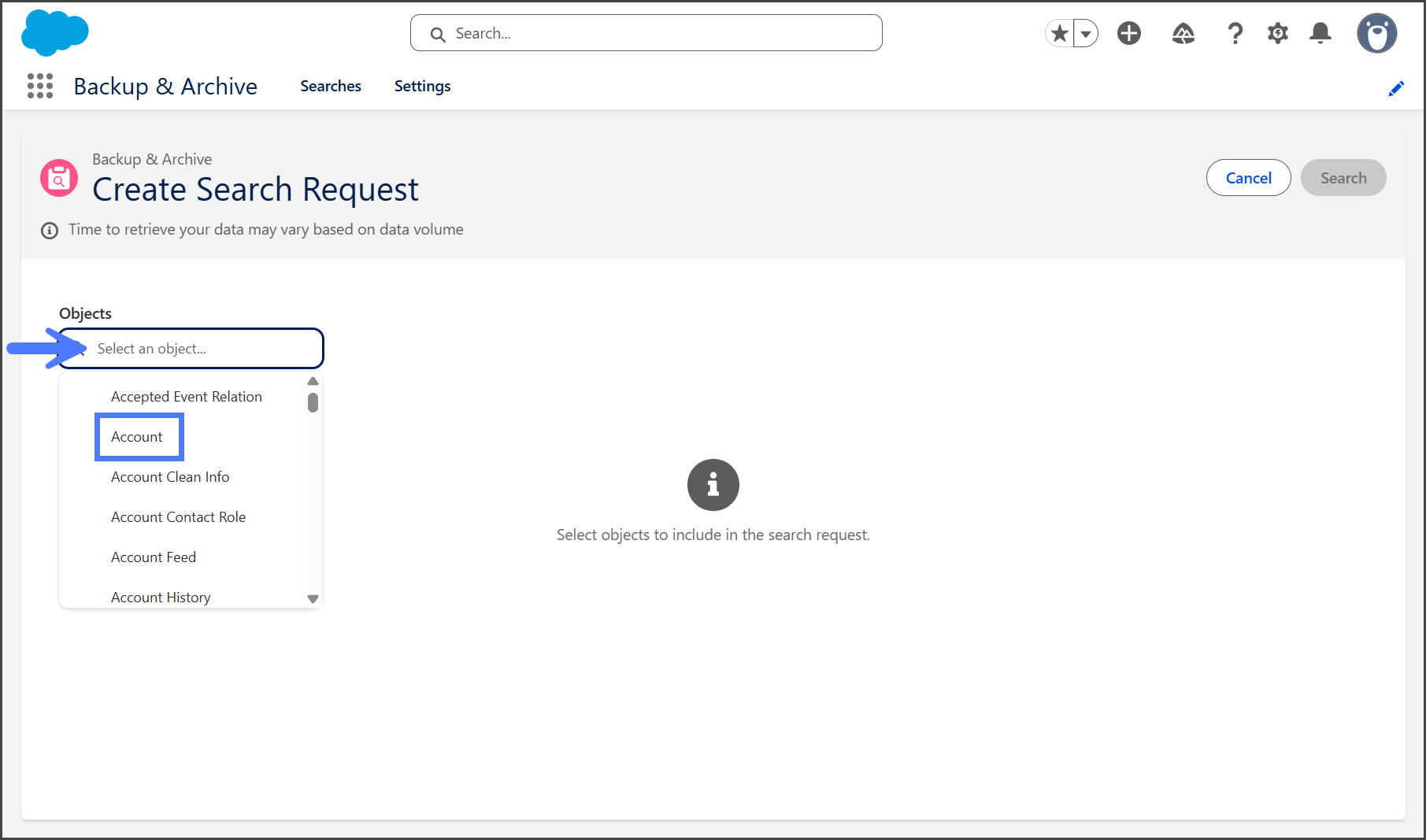Click the Salesforce cloud logo
Viewport: 1426px width, 840px height.
click(54, 33)
